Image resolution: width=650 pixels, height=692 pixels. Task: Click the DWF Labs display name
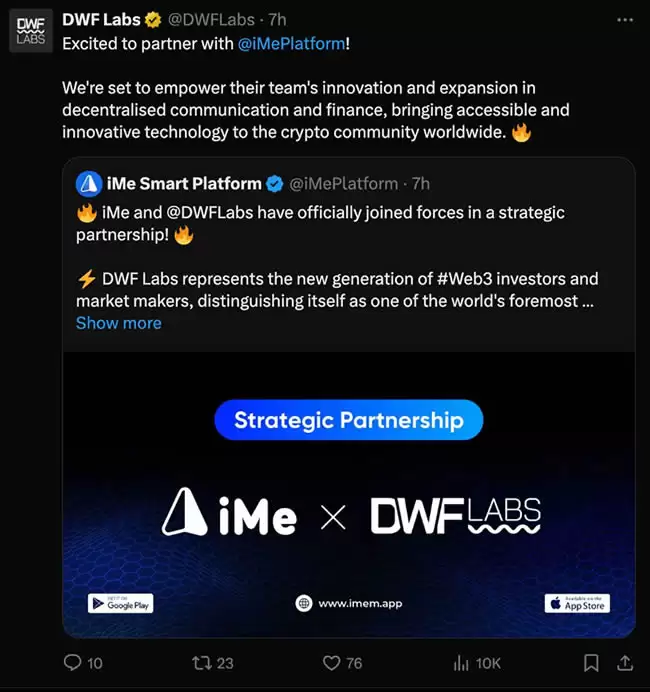[101, 19]
